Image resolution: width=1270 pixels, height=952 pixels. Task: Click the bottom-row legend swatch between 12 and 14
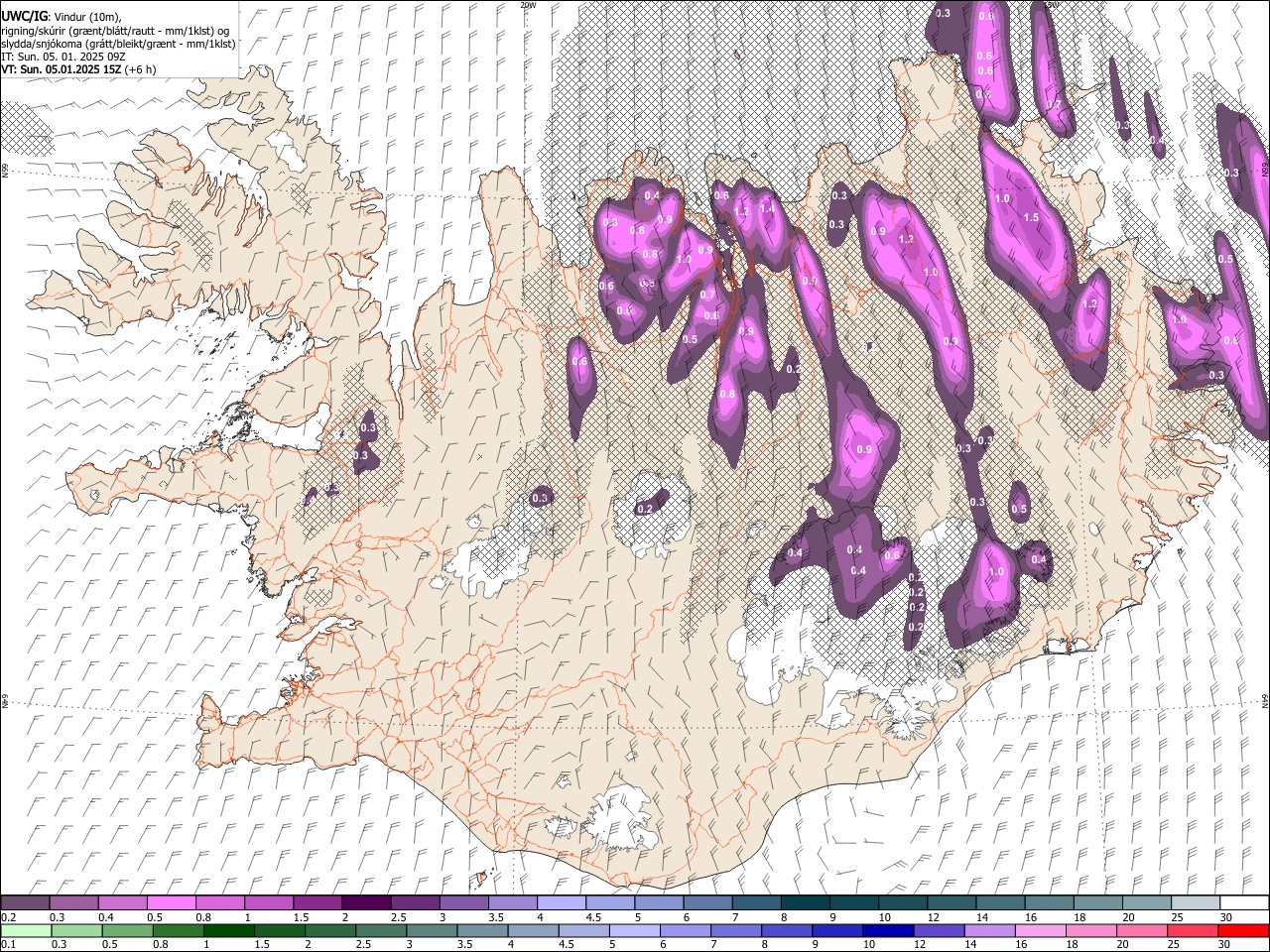(x=939, y=931)
